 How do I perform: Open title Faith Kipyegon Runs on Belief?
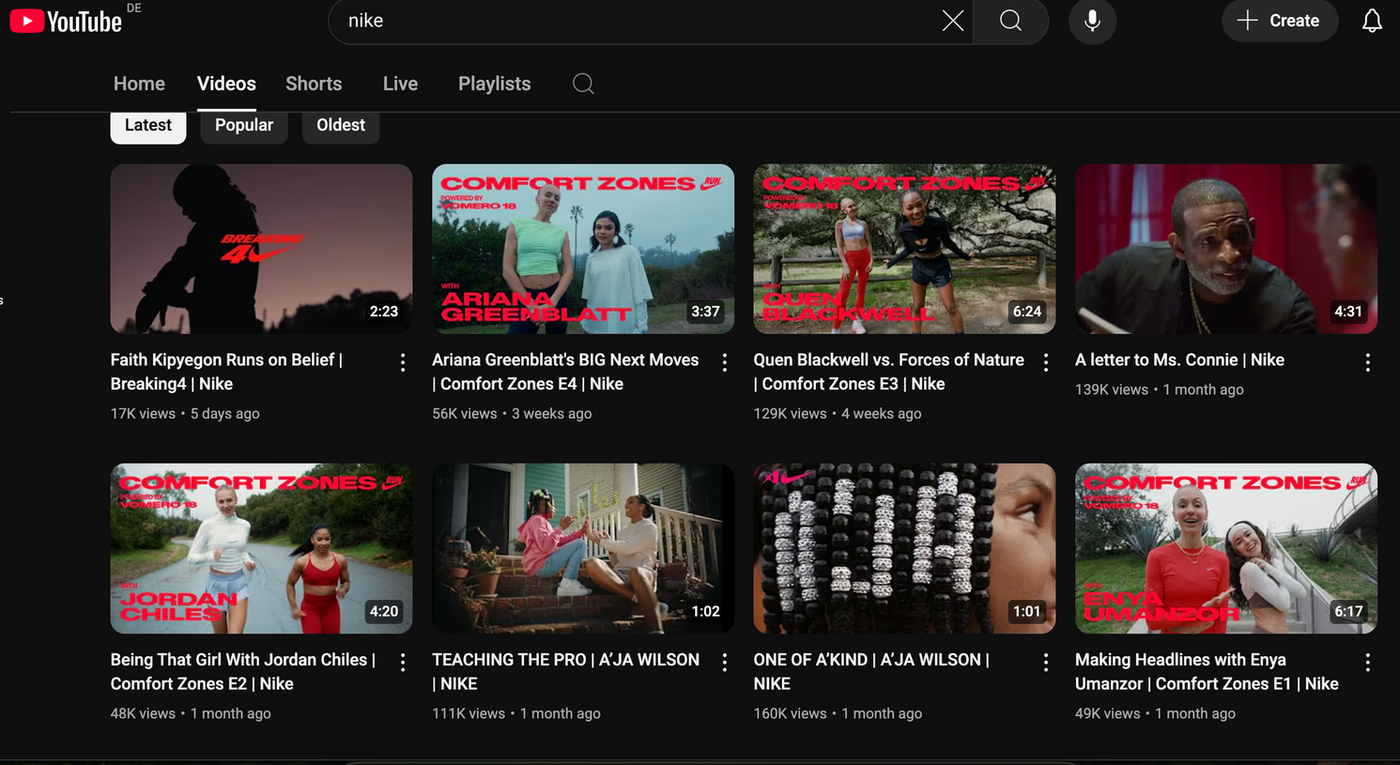tap(227, 372)
